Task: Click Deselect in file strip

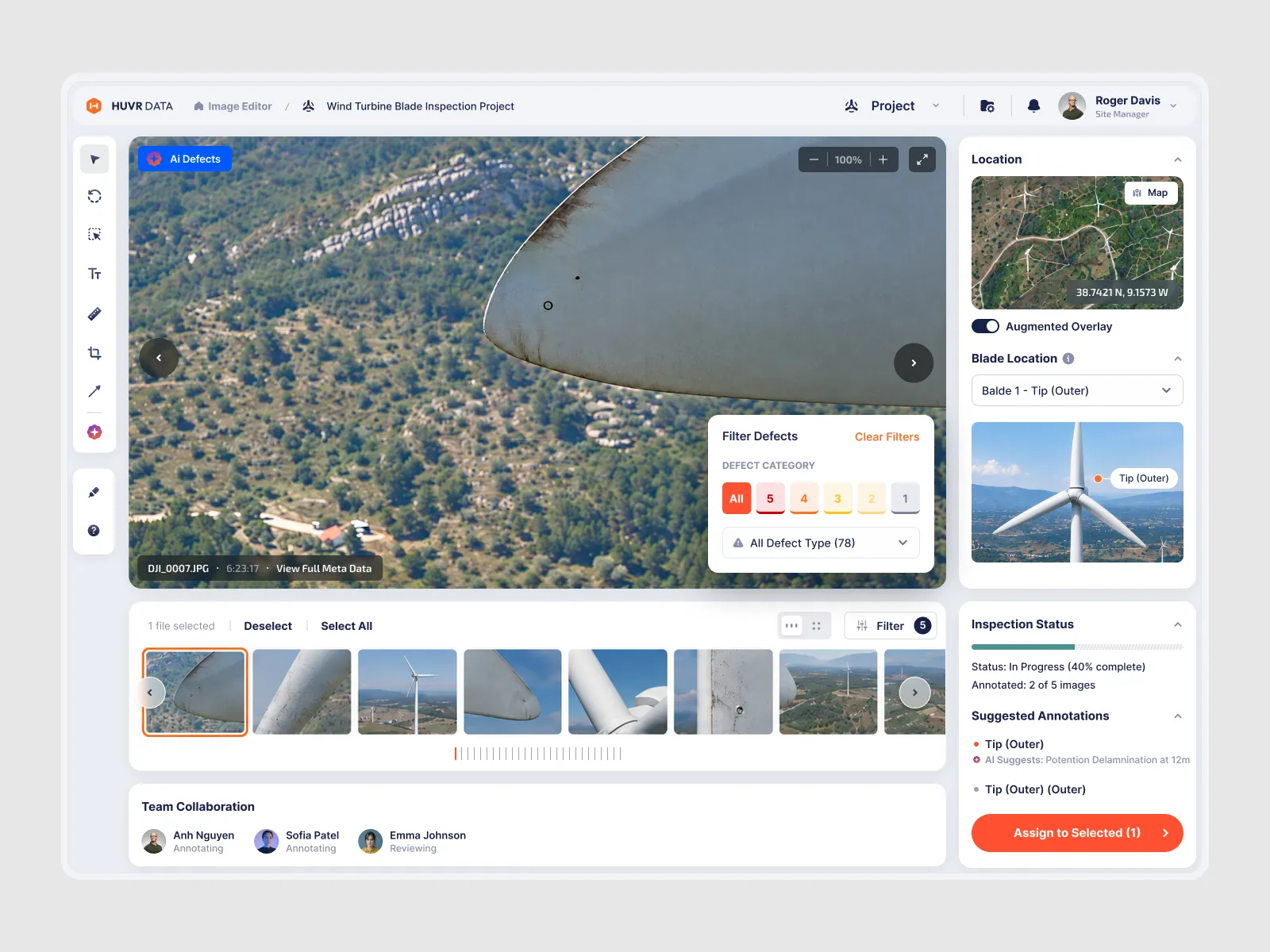Action: tap(267, 626)
